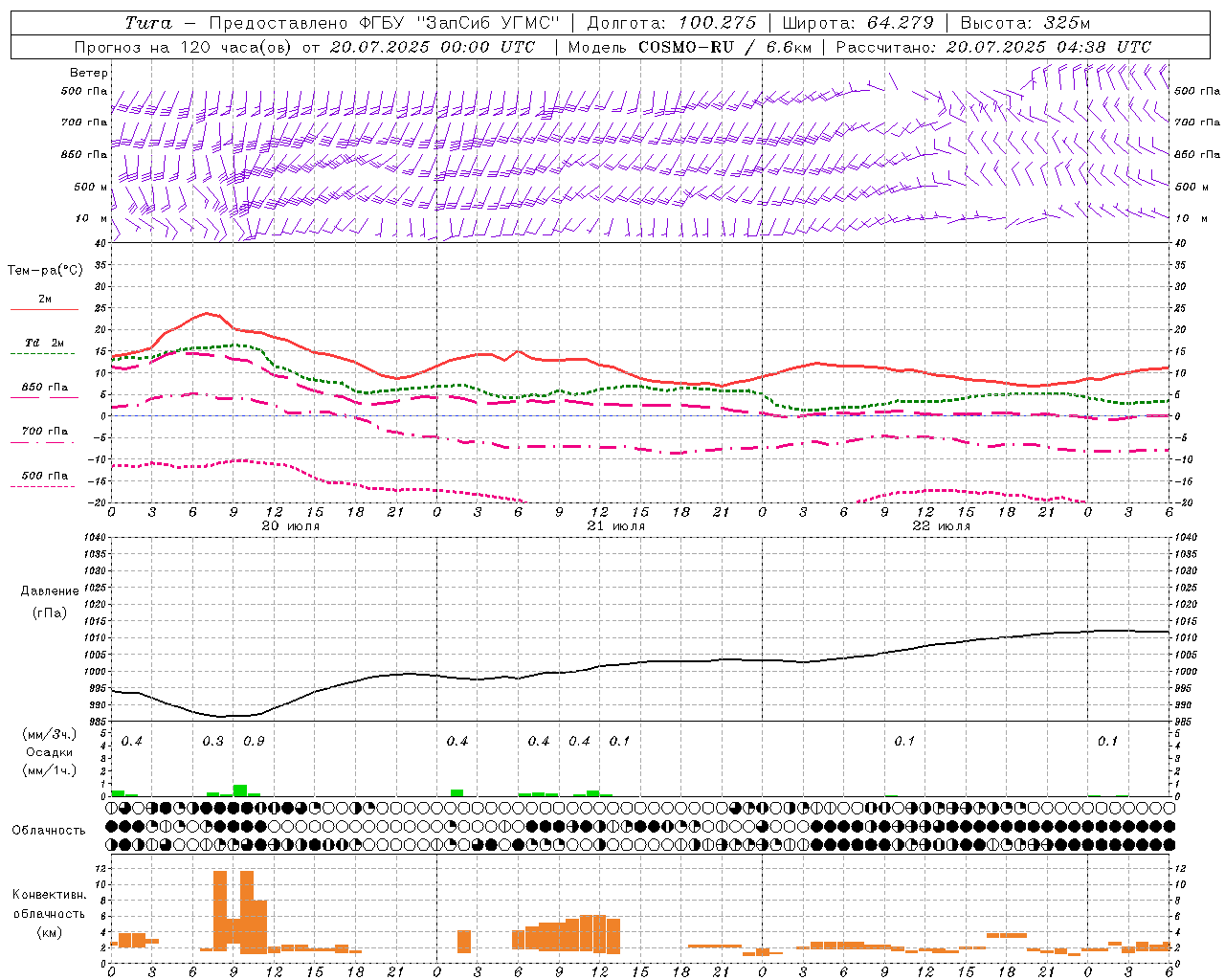This screenshot has width=1225, height=980.
Task: Click the "Ветер" wind panel label
Action: click(x=89, y=73)
